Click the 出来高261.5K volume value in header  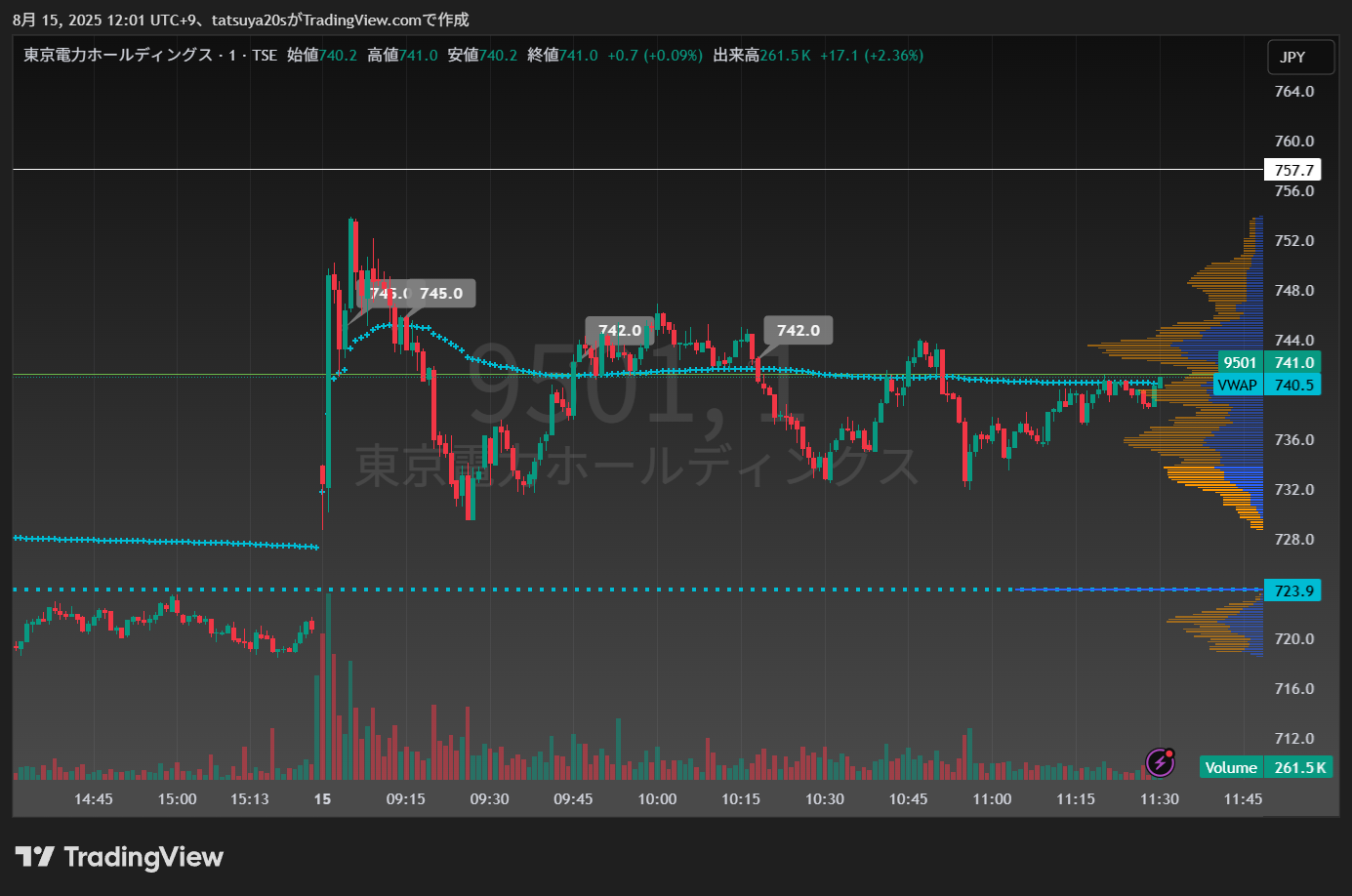tap(761, 56)
